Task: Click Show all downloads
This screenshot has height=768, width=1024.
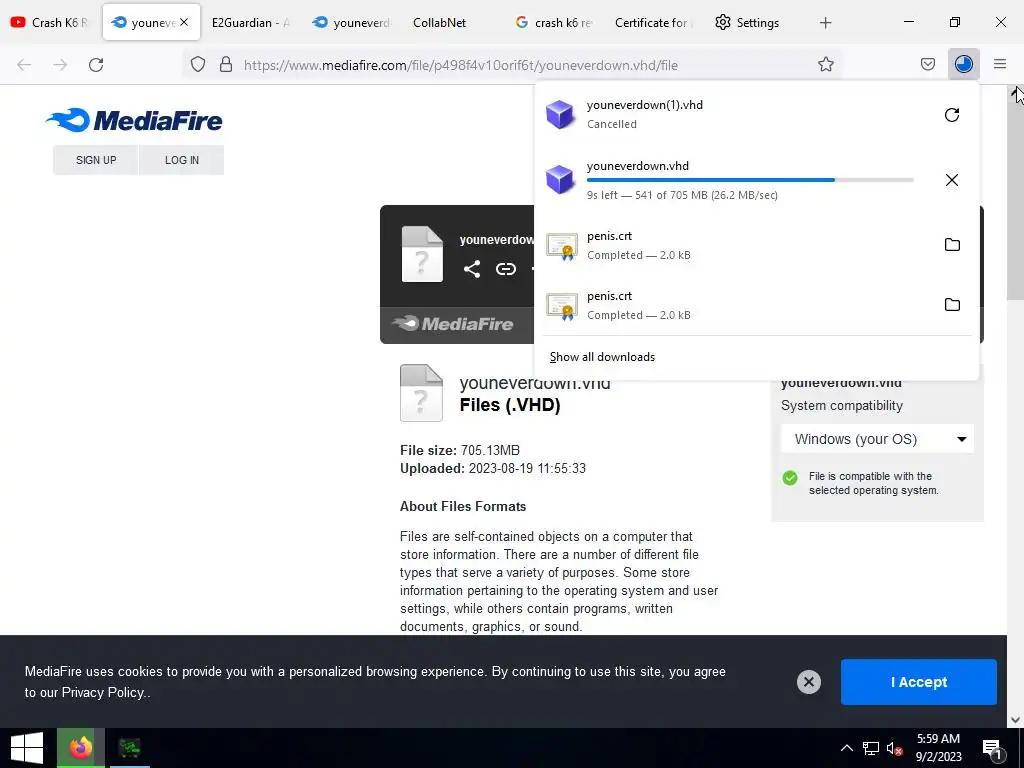Action: pos(602,357)
